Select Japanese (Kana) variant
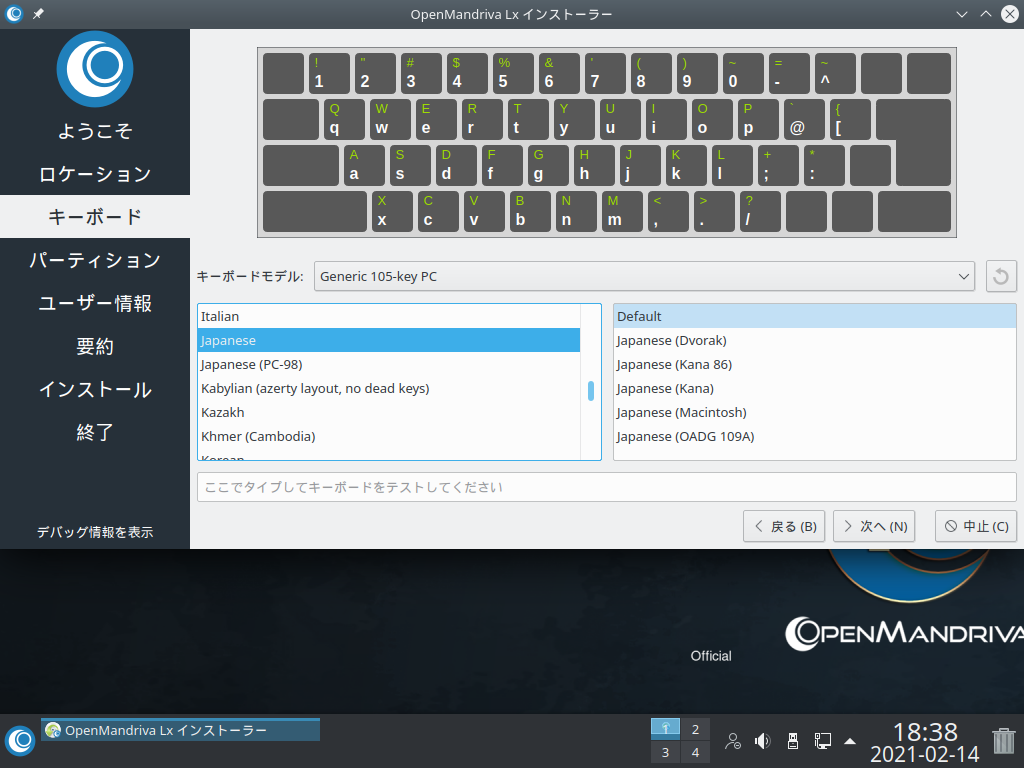The image size is (1024, 768). (814, 389)
